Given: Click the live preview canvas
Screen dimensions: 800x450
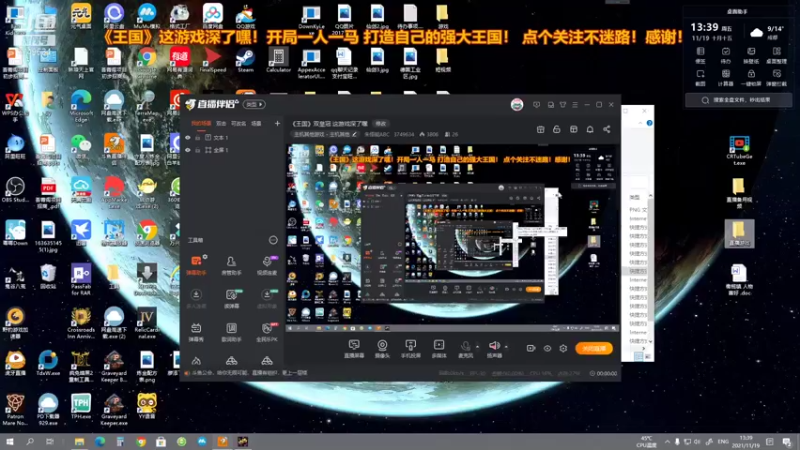Looking at the screenshot, I should [x=453, y=238].
